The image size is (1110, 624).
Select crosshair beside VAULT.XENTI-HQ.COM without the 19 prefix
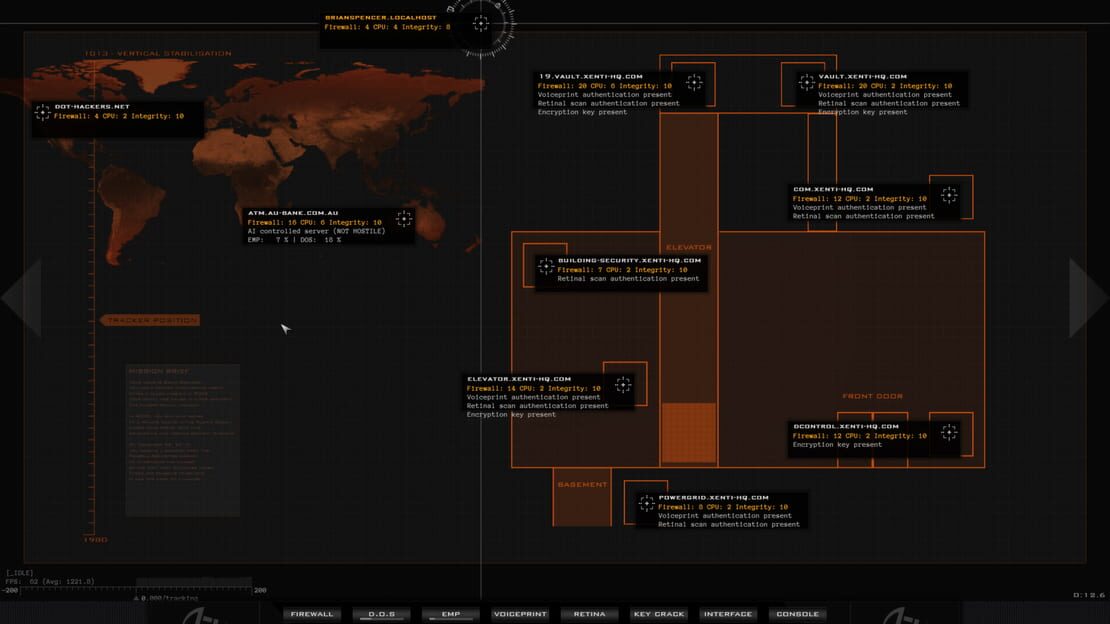tap(806, 82)
